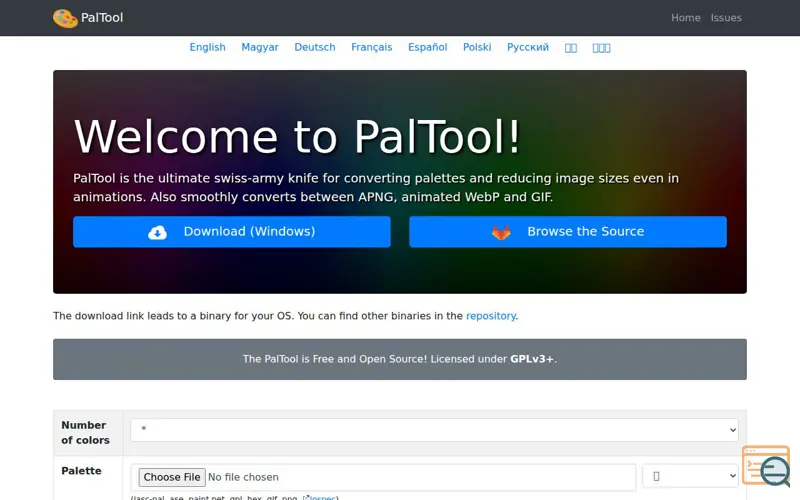The image size is (800, 500).
Task: Switch language to English
Action: click(207, 47)
